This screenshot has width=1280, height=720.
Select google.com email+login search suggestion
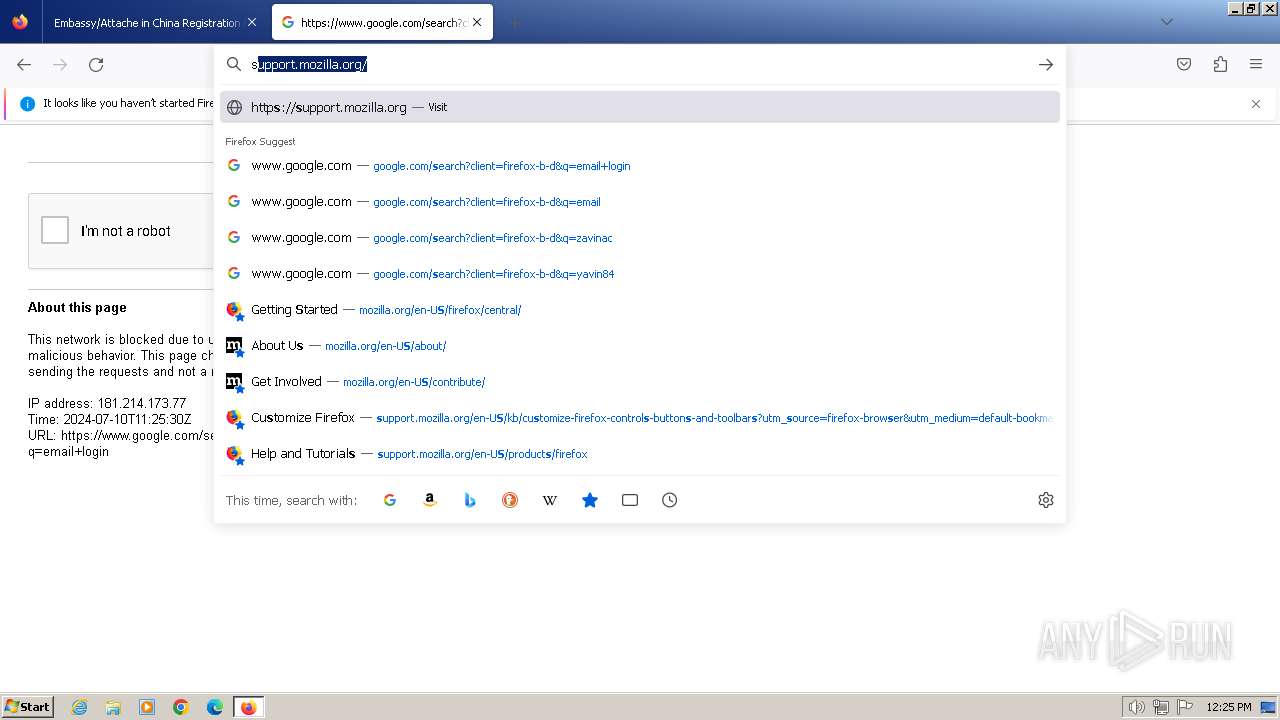click(x=640, y=166)
